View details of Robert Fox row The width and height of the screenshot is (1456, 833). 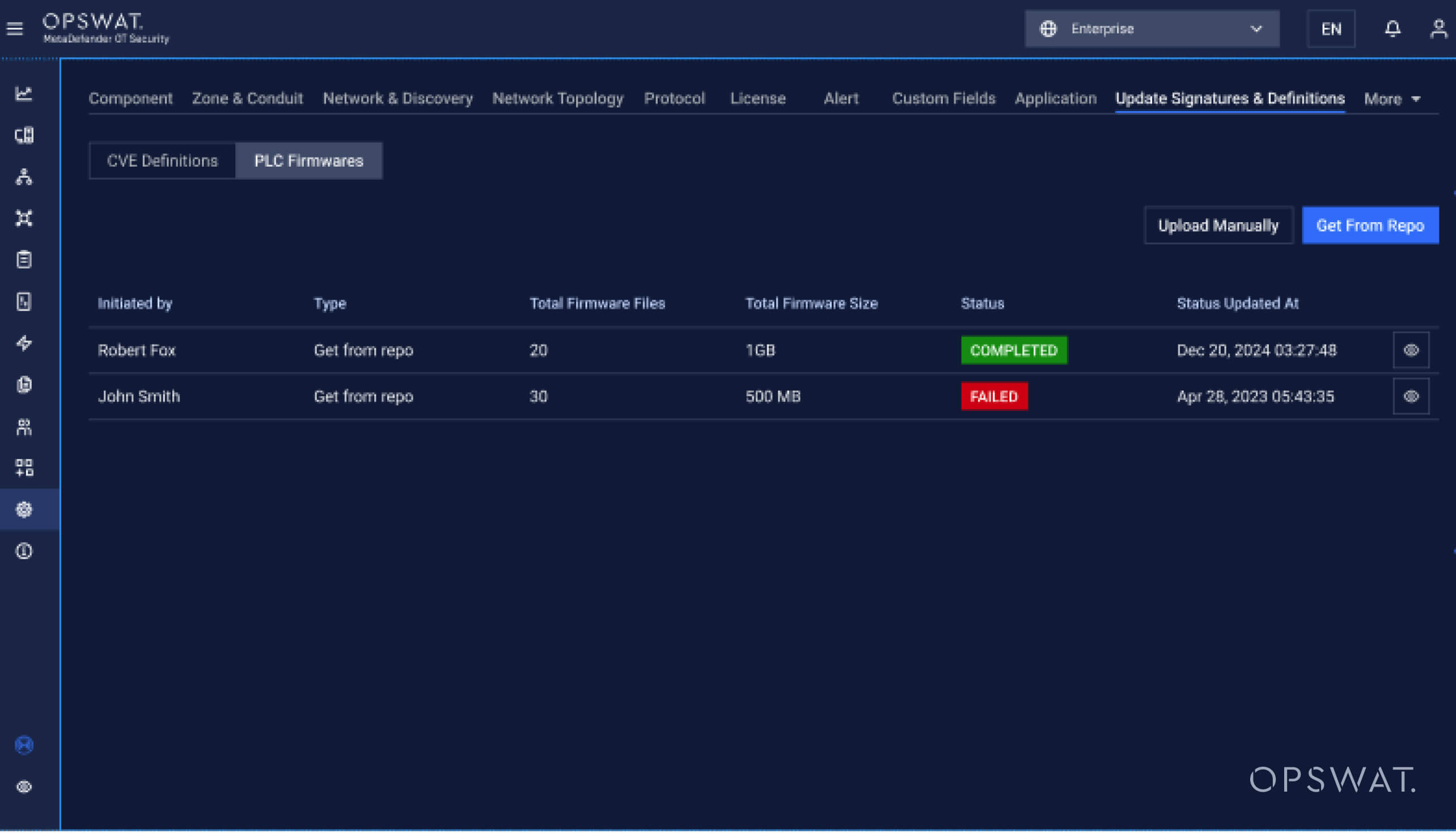(1411, 350)
